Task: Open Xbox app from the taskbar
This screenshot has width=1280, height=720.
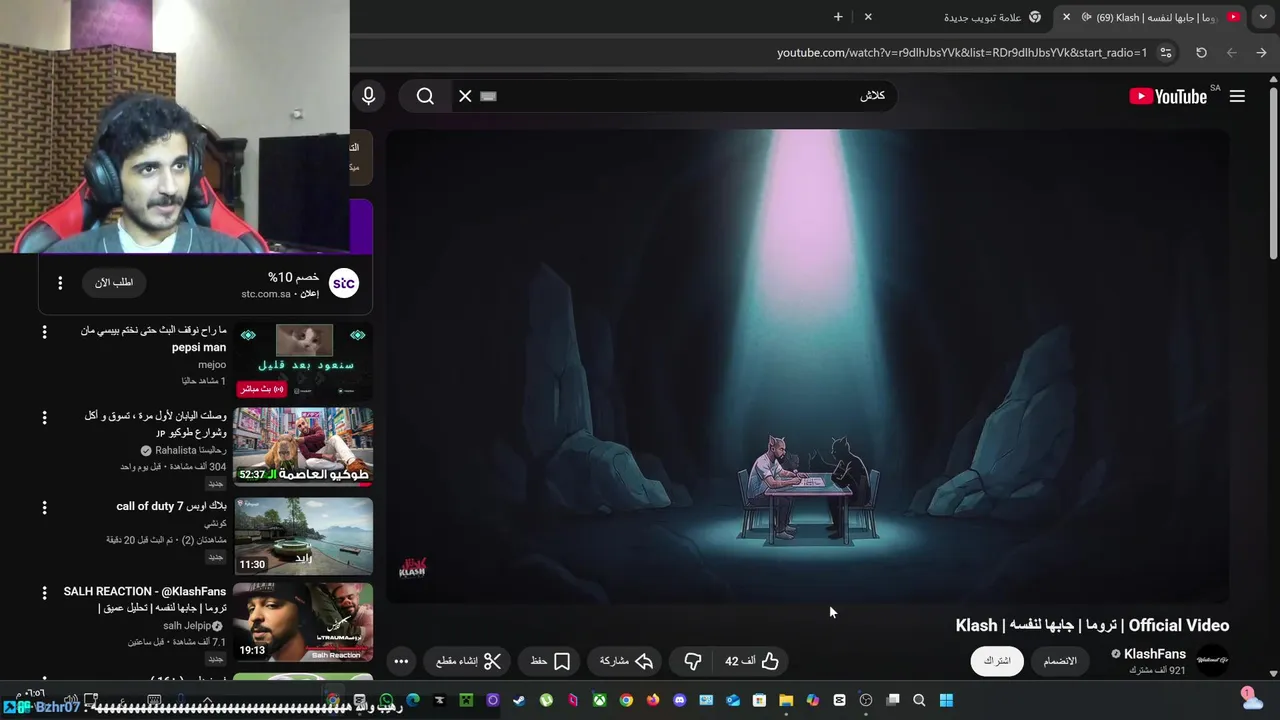Action: tap(599, 700)
